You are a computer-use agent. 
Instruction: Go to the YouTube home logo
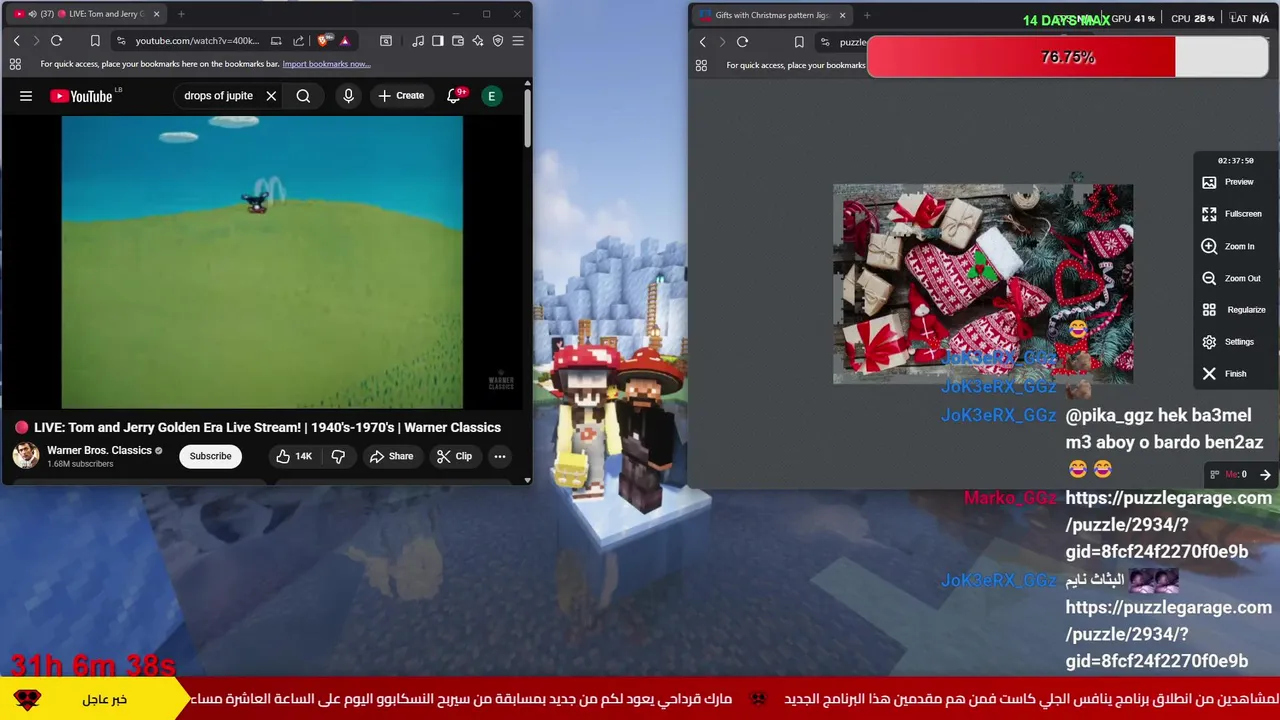[84, 96]
